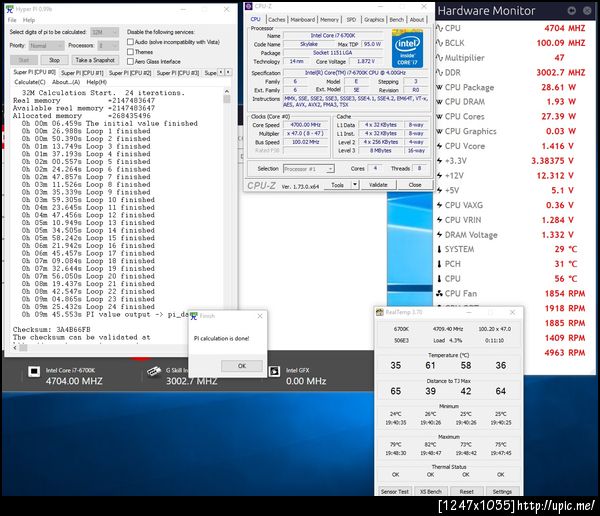Toggle the Themes checkbox in Hyper PI
600x516 pixels.
point(130,52)
